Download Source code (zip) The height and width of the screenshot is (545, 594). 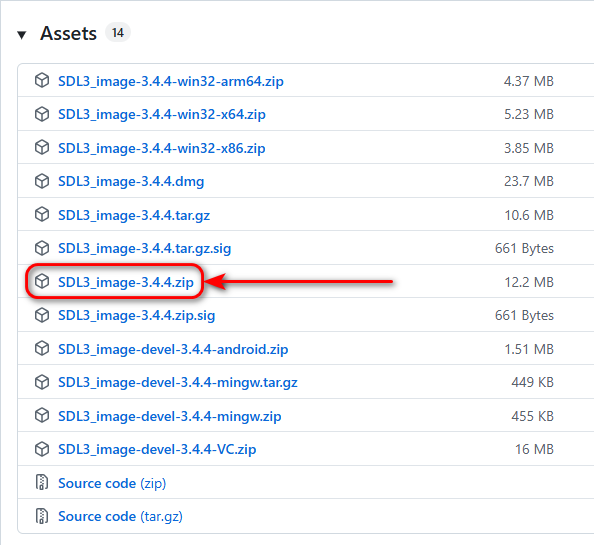pyautogui.click(x=112, y=483)
